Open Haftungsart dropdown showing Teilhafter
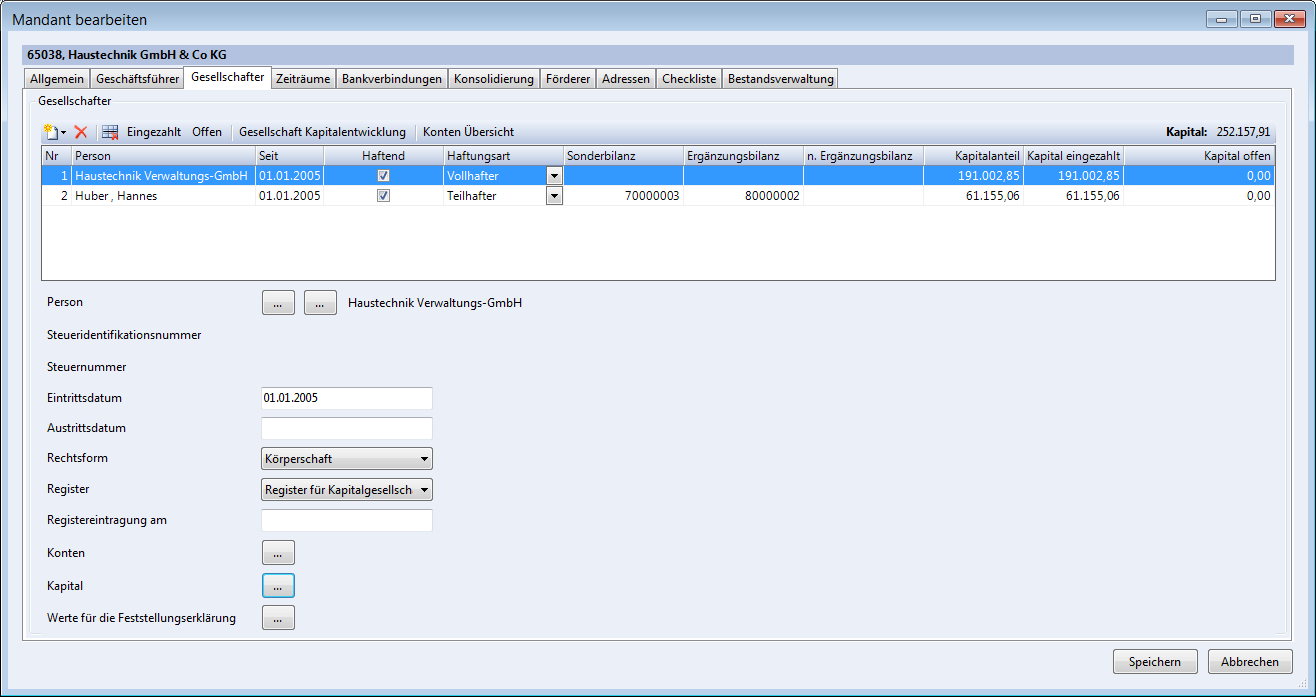The width and height of the screenshot is (1316, 697). pos(554,196)
